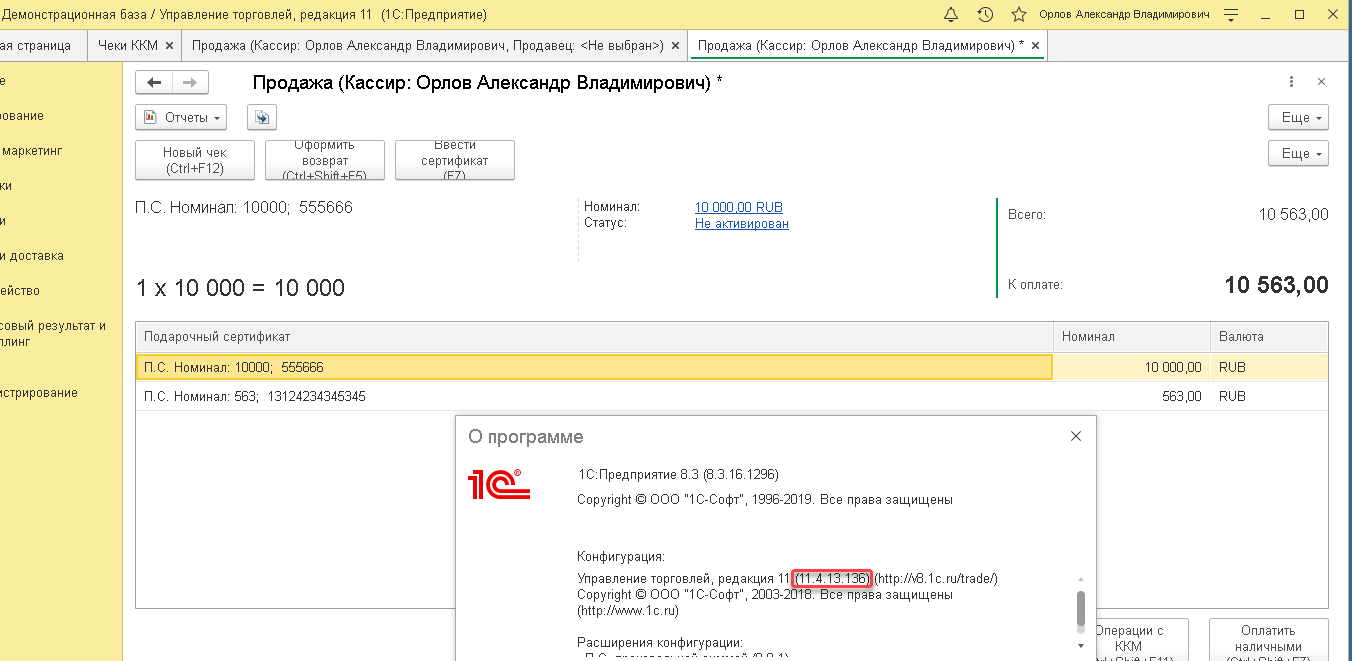Click the 10 000,00 cell in the table
Viewport: 1352px width, 661px height.
[1132, 367]
